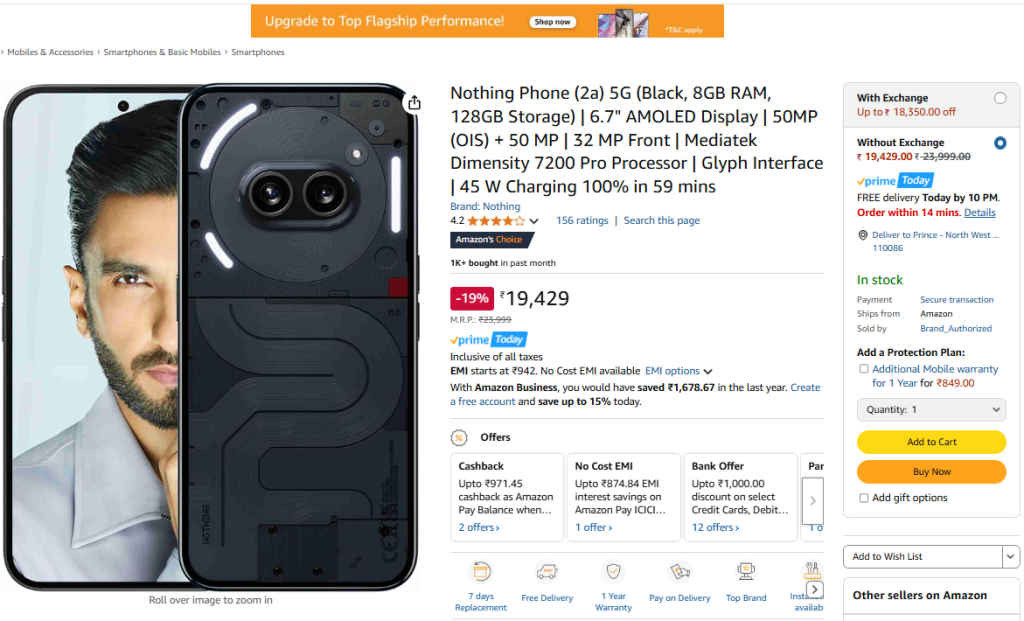Open the Smartphones breadcrumb link
The height and width of the screenshot is (621, 1024).
click(257, 51)
